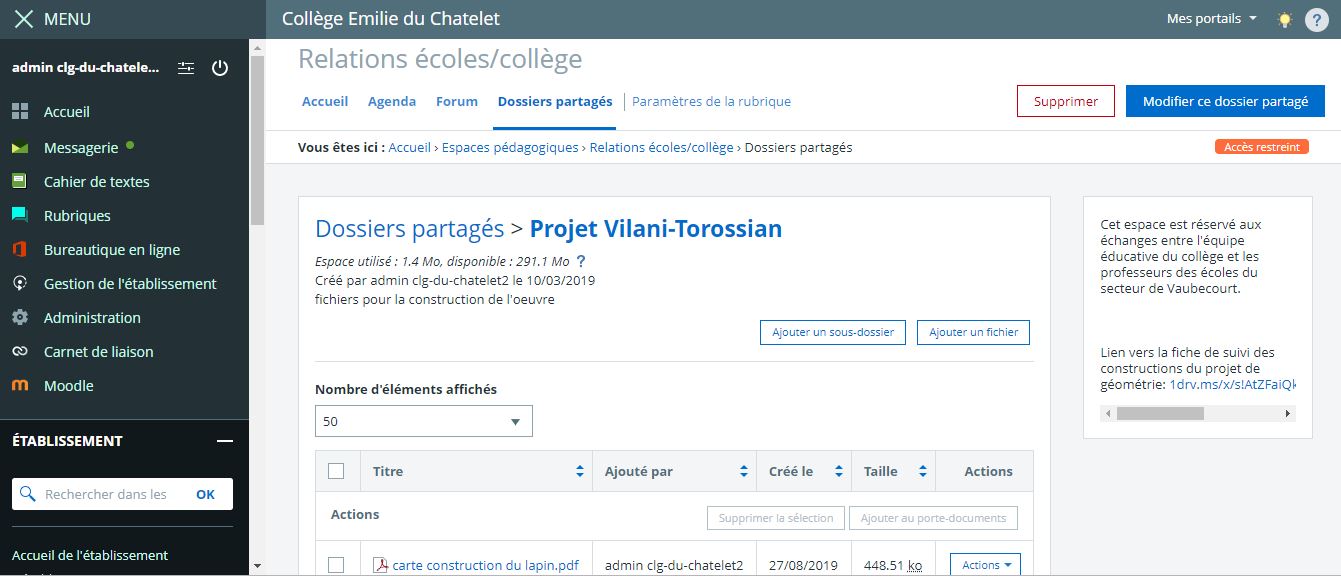
Task: Open the help question mark icon
Action: point(1315,19)
